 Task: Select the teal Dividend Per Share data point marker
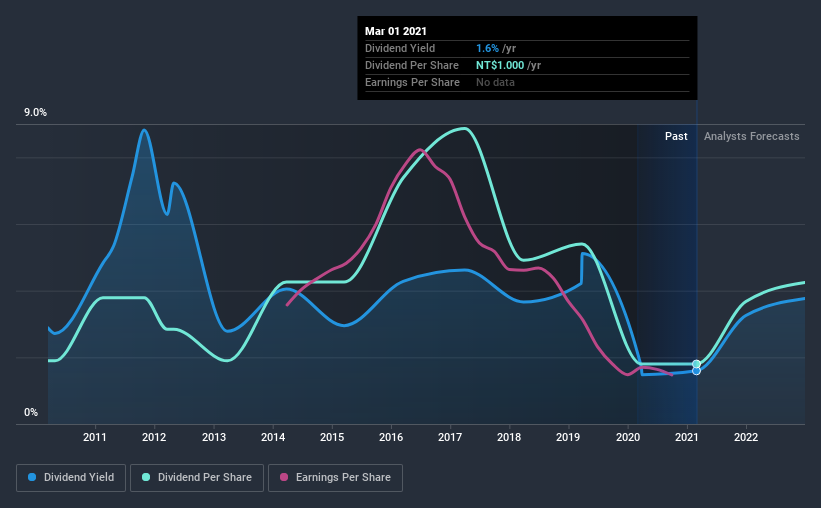[696, 364]
